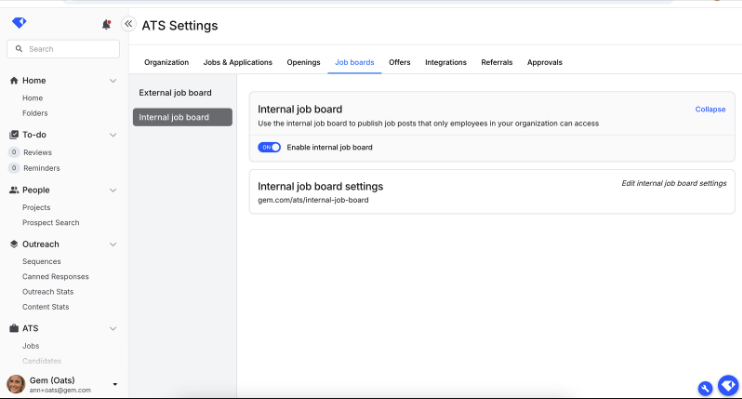Open Jobs under ATS
The width and height of the screenshot is (742, 399).
30,346
